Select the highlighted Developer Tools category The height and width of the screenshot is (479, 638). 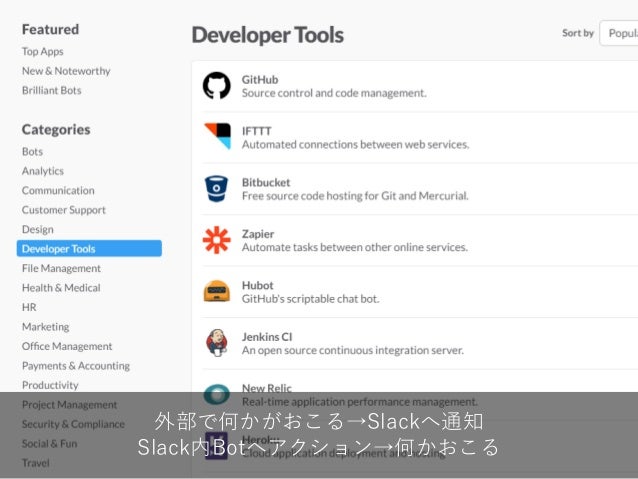point(89,249)
